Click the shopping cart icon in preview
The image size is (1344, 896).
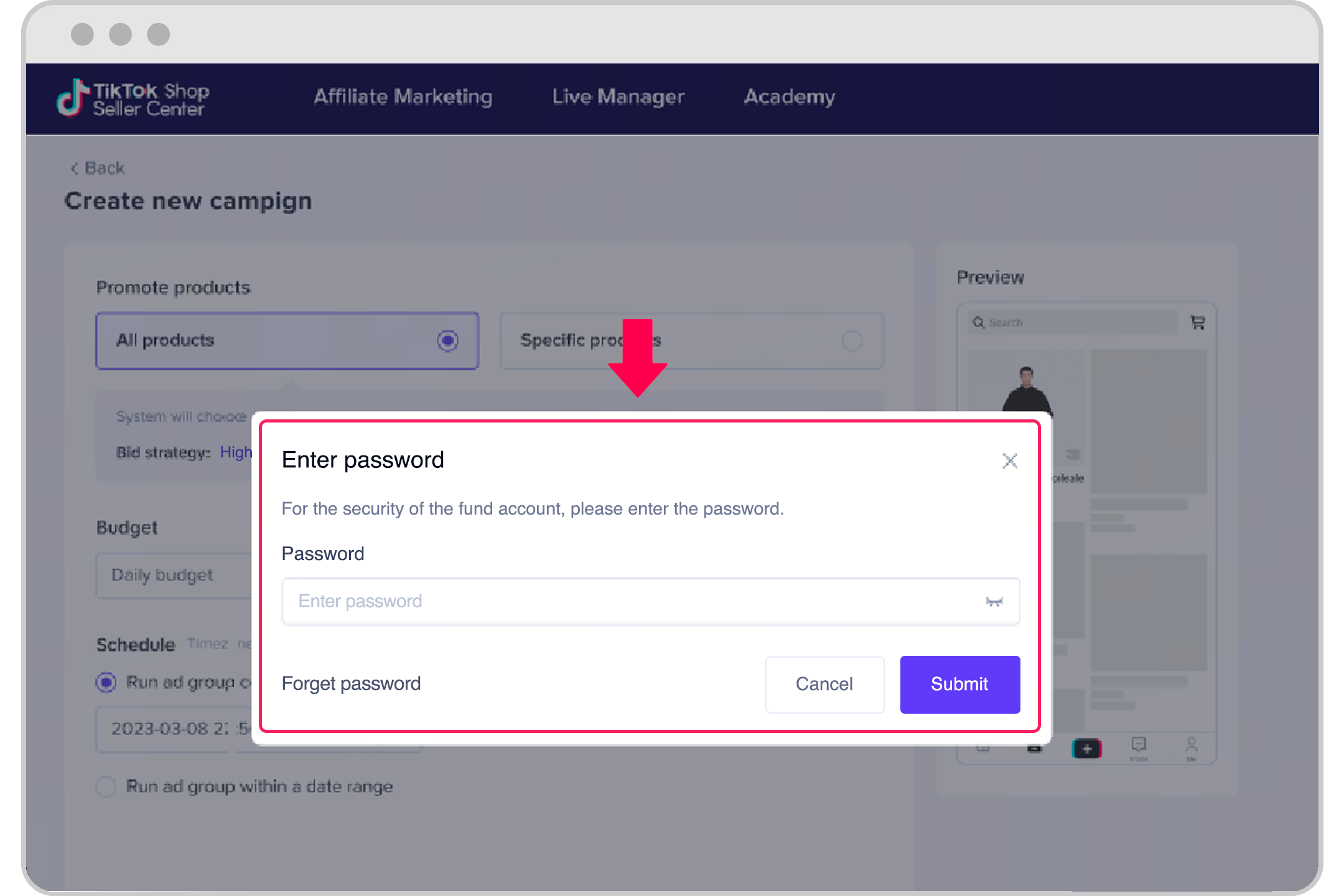tap(1198, 322)
